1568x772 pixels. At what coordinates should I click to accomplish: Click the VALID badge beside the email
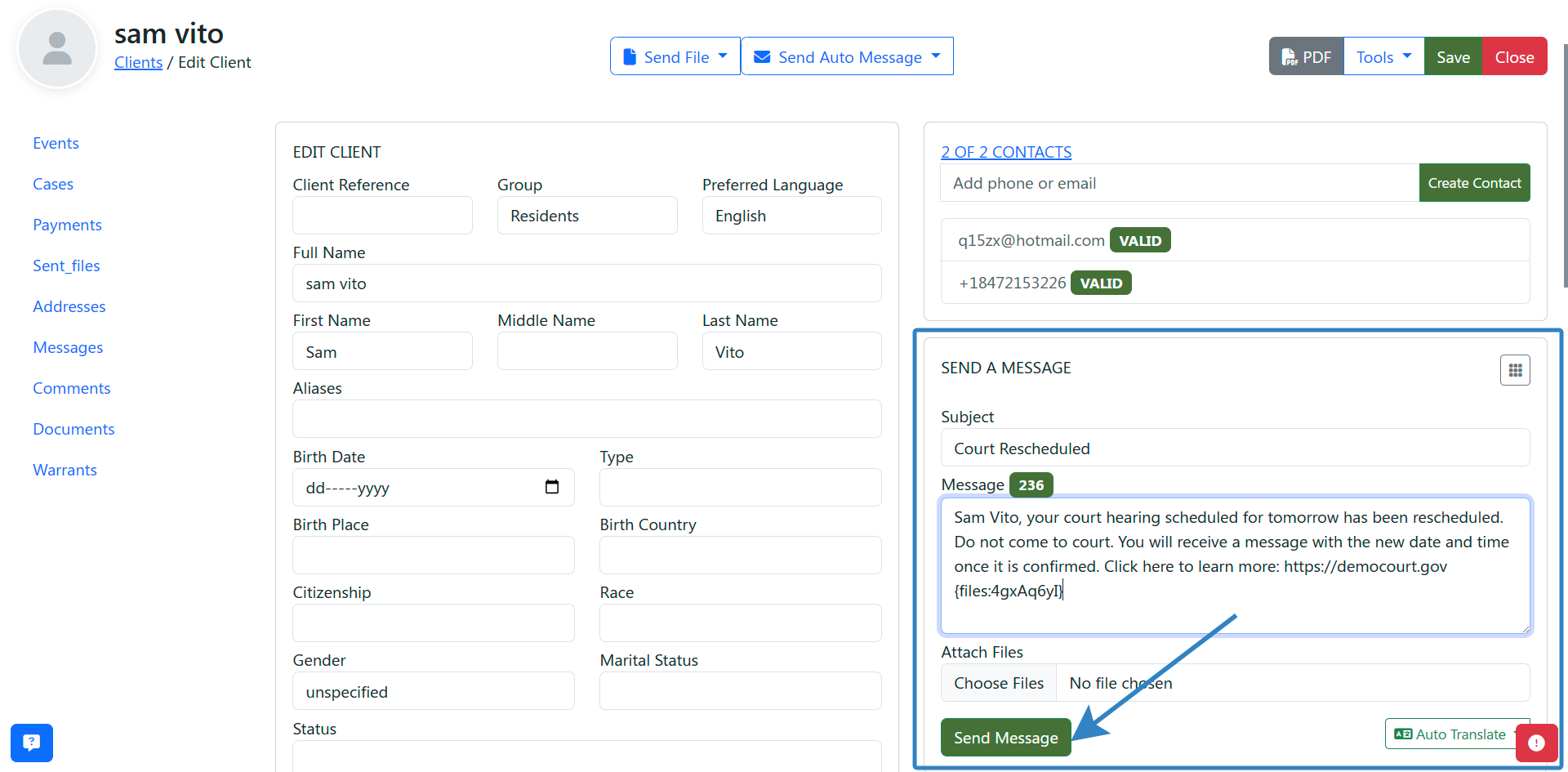tap(1140, 240)
